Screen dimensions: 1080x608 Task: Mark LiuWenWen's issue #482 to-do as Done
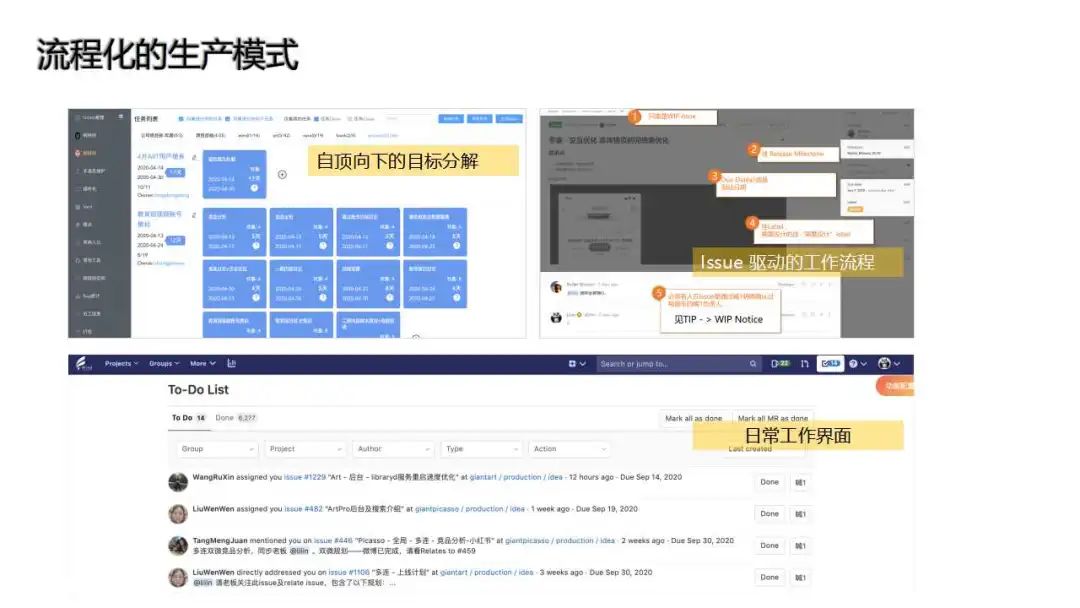(769, 514)
